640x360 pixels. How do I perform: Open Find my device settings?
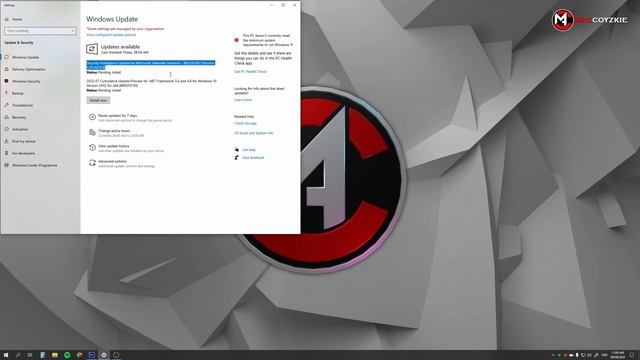pos(23,141)
